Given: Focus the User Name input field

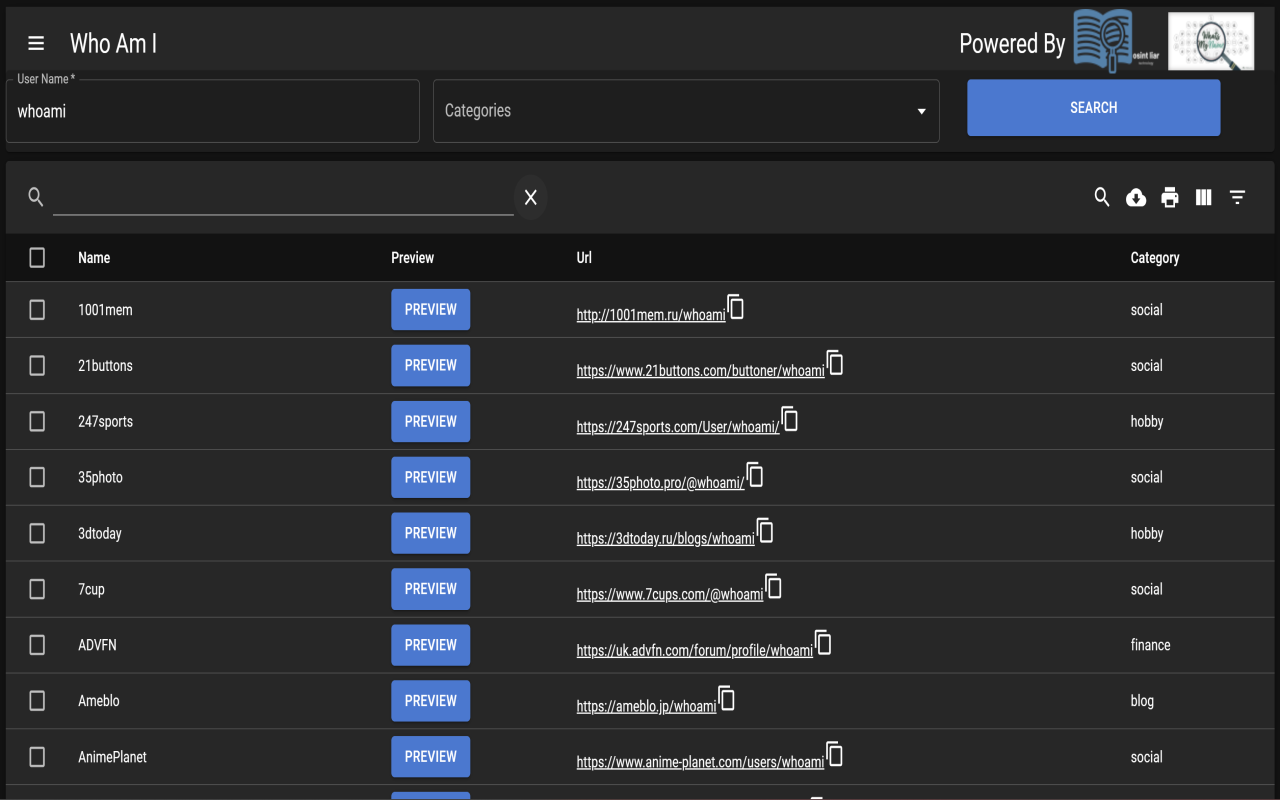Looking at the screenshot, I should pos(213,111).
